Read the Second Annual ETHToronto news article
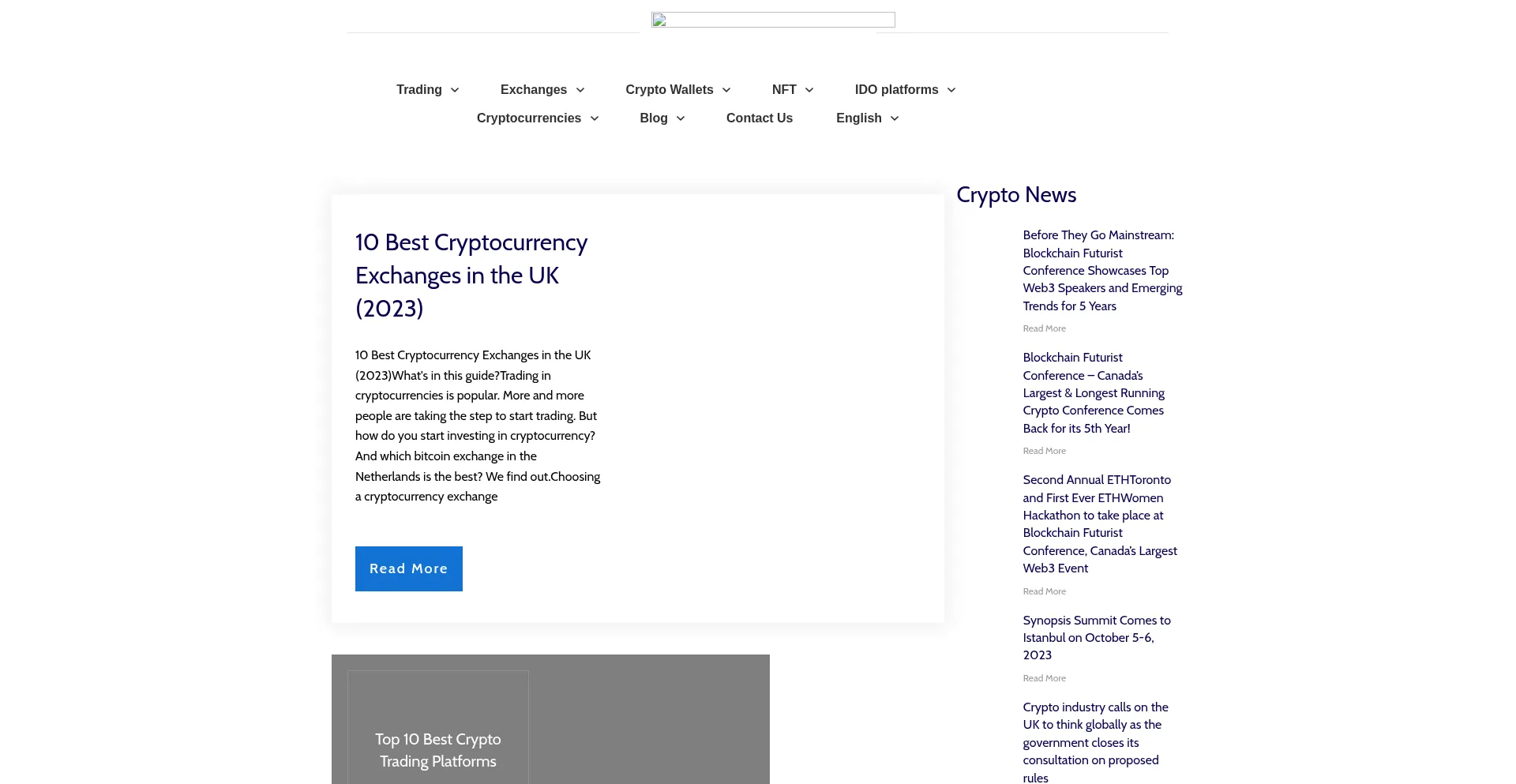Viewport: 1516px width, 784px height. click(1099, 523)
